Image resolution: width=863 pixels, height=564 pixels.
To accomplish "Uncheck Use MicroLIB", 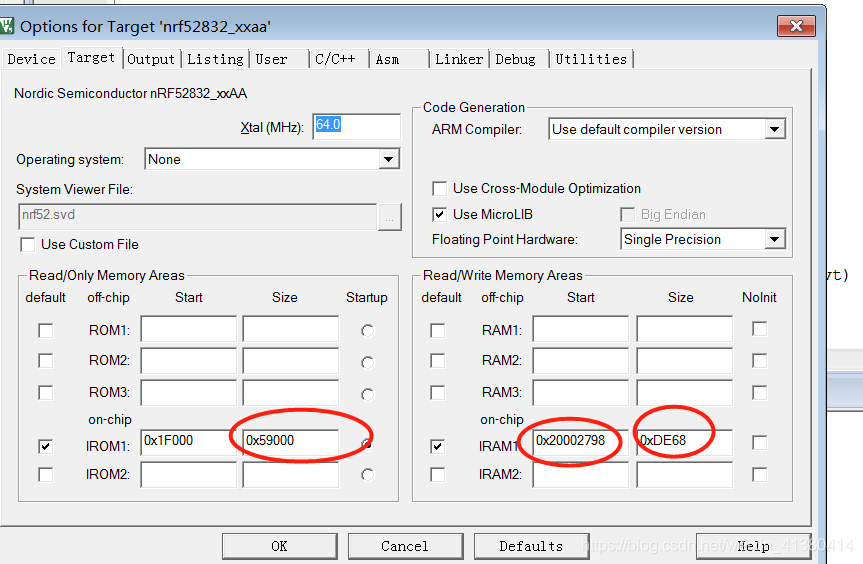I will (439, 215).
